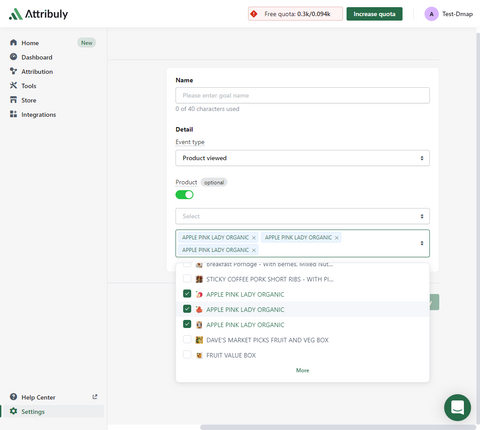Screen dimensions: 480x430
Task: Open the Tools menu item
Action: point(29,86)
